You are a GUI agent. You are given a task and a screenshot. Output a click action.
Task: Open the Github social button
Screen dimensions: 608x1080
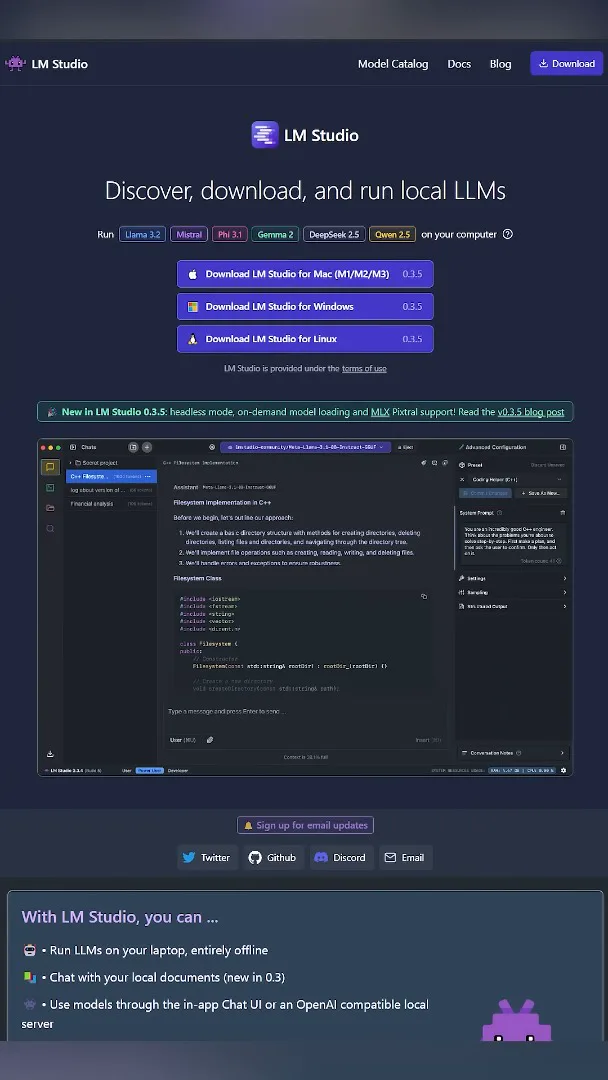(273, 858)
